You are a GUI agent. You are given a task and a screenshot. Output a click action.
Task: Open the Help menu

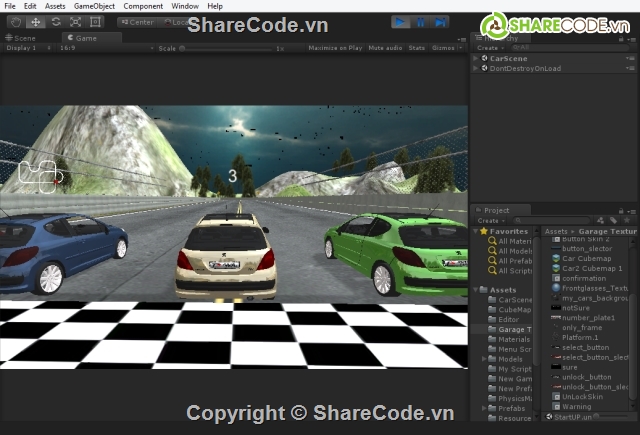(215, 6)
